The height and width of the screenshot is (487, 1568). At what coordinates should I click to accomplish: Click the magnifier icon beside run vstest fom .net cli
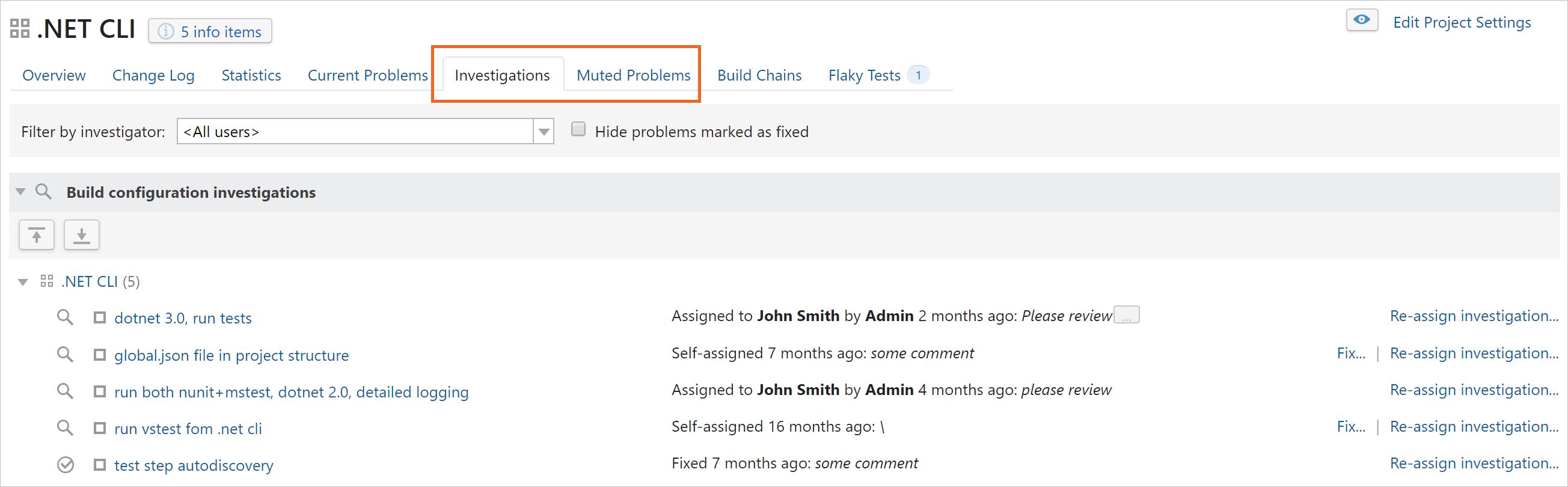point(65,428)
